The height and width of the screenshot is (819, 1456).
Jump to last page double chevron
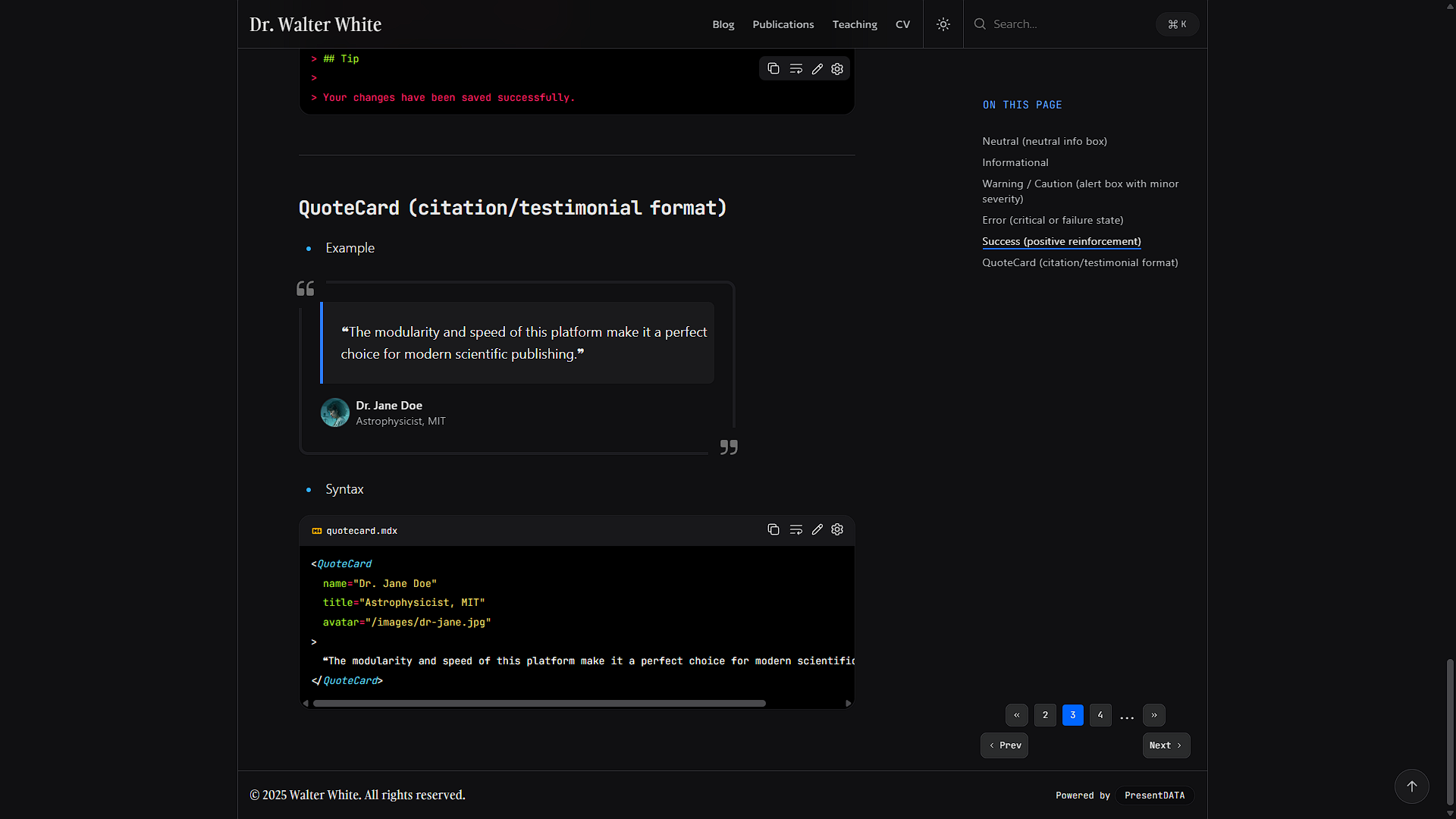coord(1153,715)
